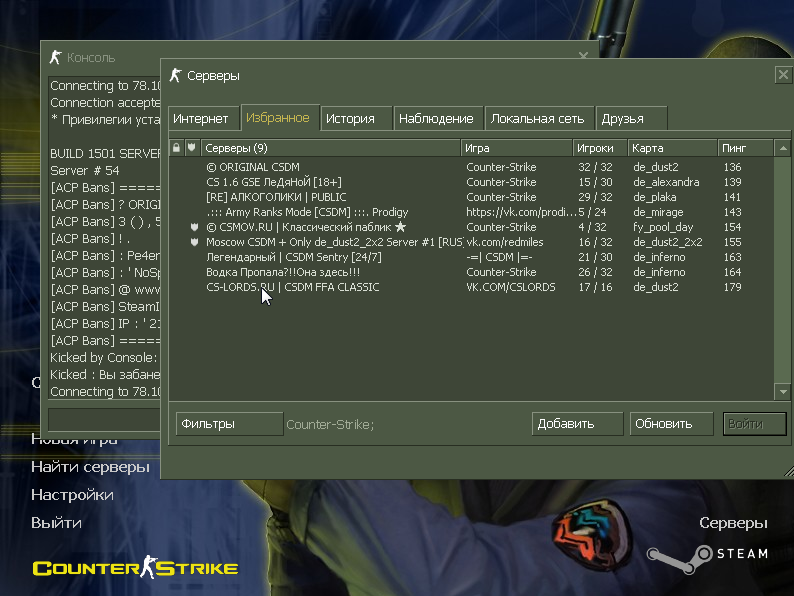Click vk.com/redmiles game cell
This screenshot has height=596, width=794.
click(504, 242)
